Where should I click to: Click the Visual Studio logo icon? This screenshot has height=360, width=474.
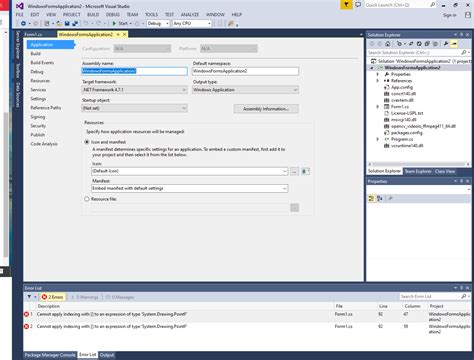click(20, 6)
